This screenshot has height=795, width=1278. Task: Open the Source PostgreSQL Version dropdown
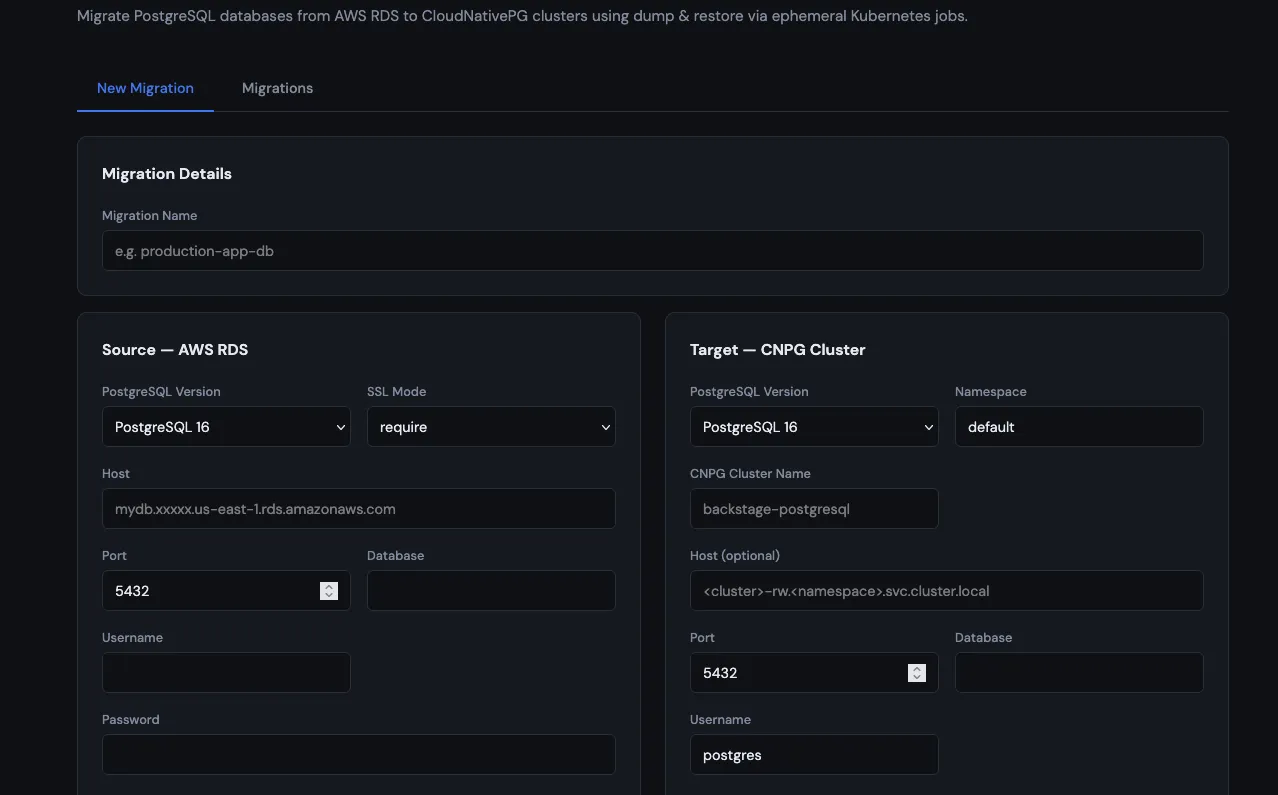pyautogui.click(x=226, y=427)
